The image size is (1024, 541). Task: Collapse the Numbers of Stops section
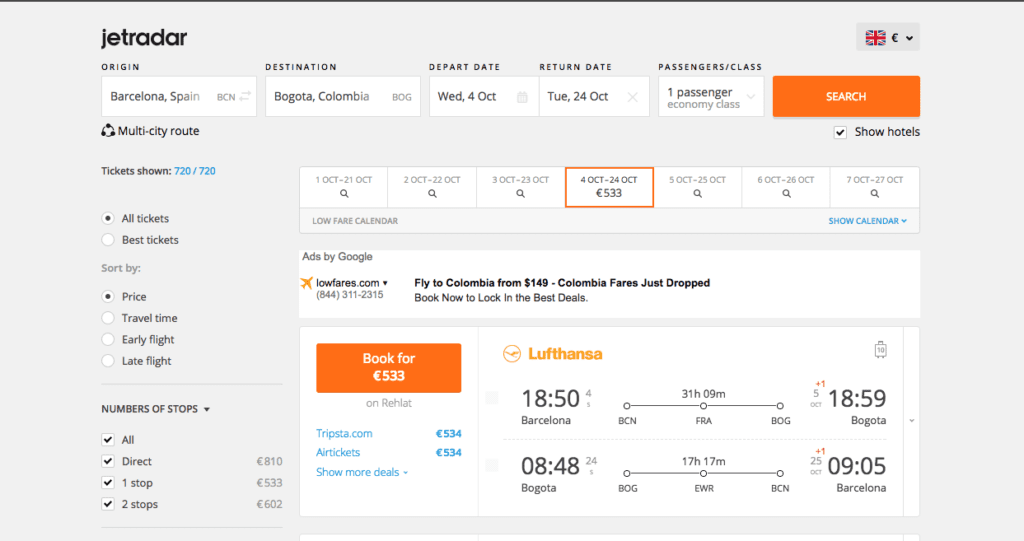pos(155,409)
